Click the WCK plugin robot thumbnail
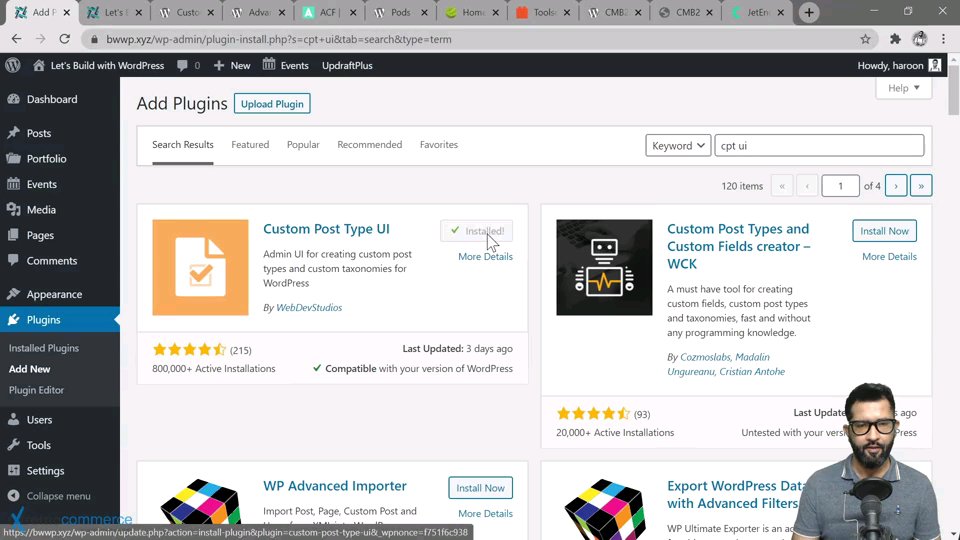This screenshot has height=540, width=960. point(604,268)
